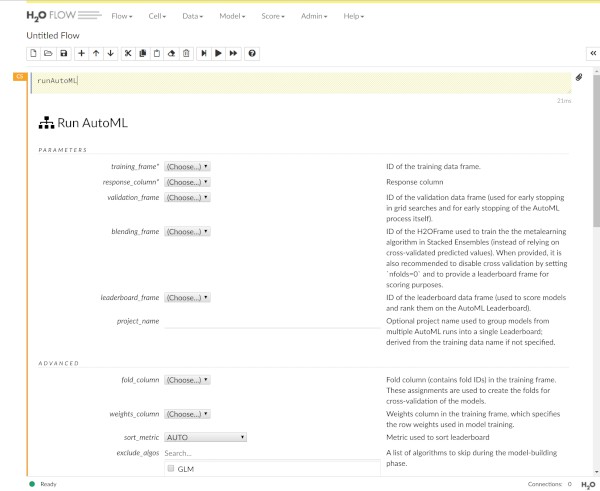Check the GLM exclude_algos checkbox
Screen dimensions: 600x491
(171, 468)
